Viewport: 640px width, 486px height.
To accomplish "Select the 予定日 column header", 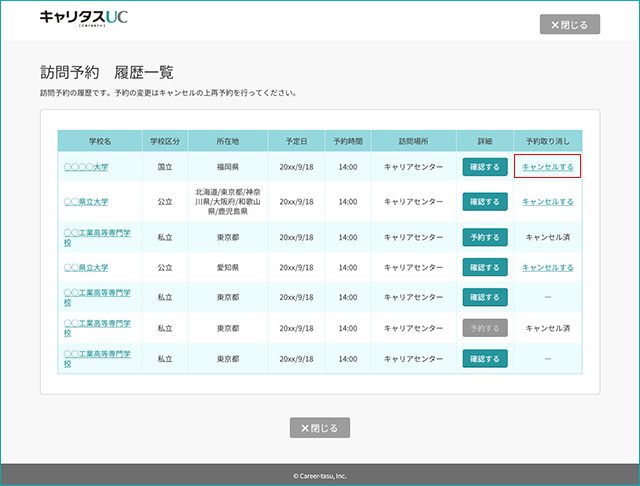I will coord(296,141).
